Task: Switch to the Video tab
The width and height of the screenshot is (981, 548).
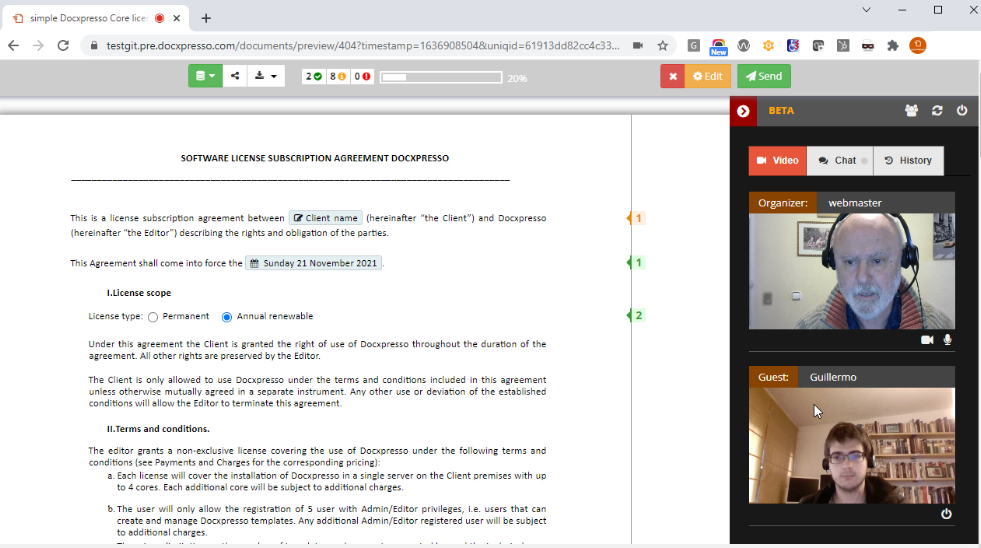Action: [x=778, y=161]
